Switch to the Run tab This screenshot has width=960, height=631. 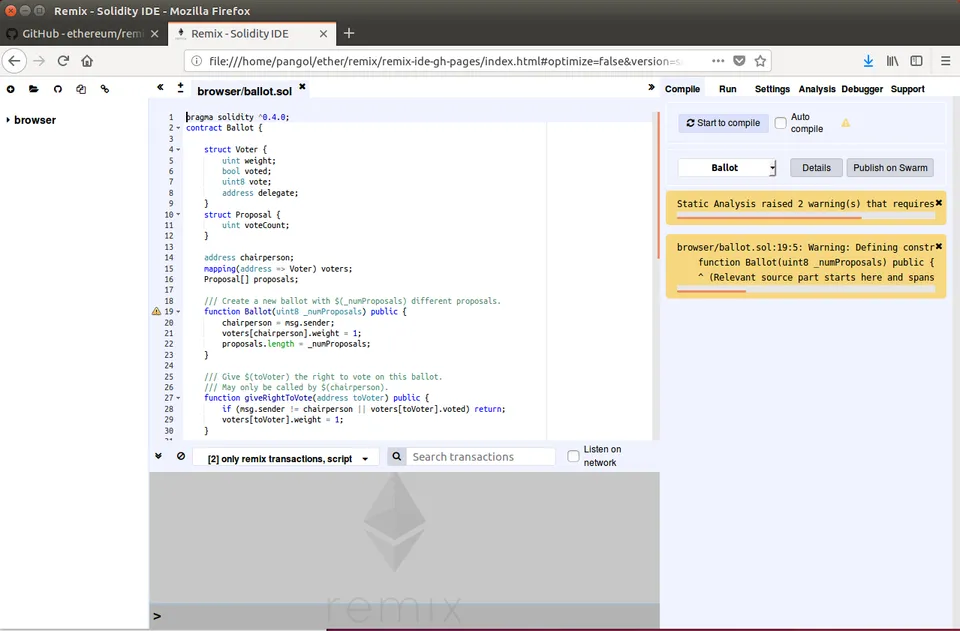pos(727,89)
